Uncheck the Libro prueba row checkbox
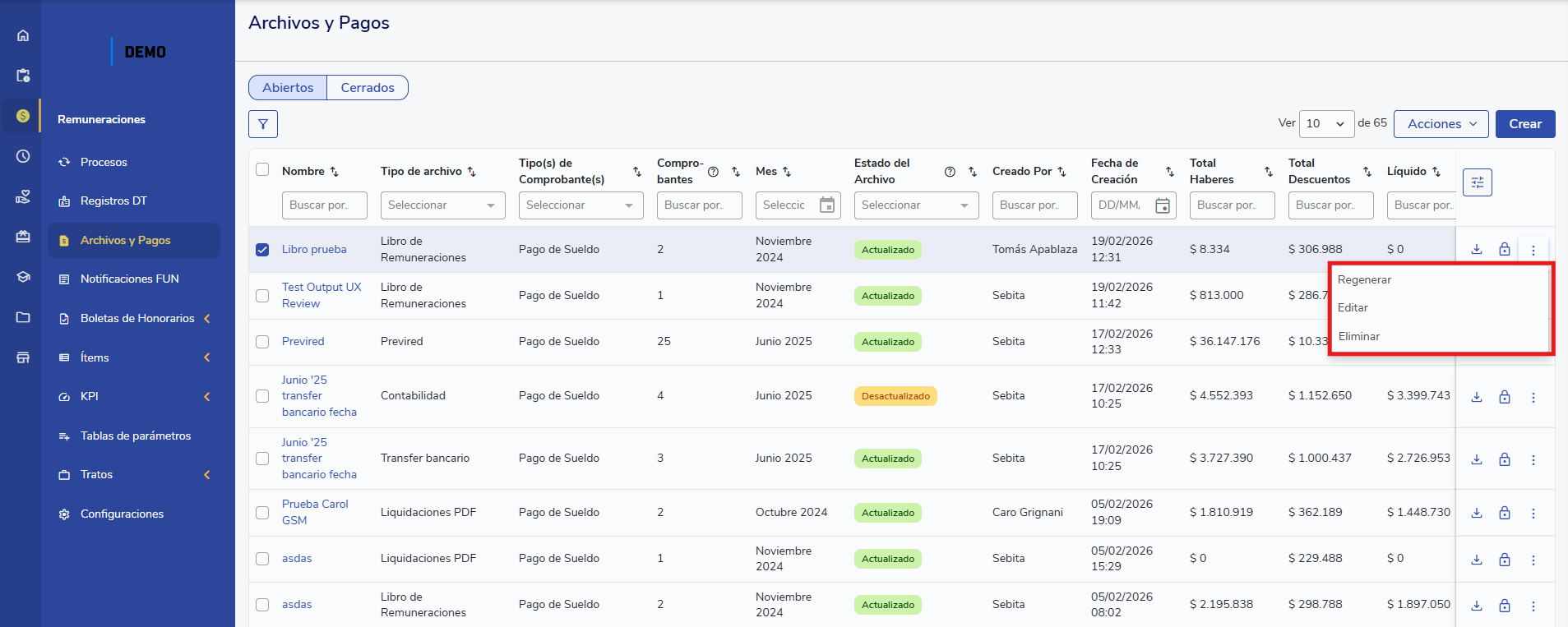The image size is (1568, 627). 262,250
